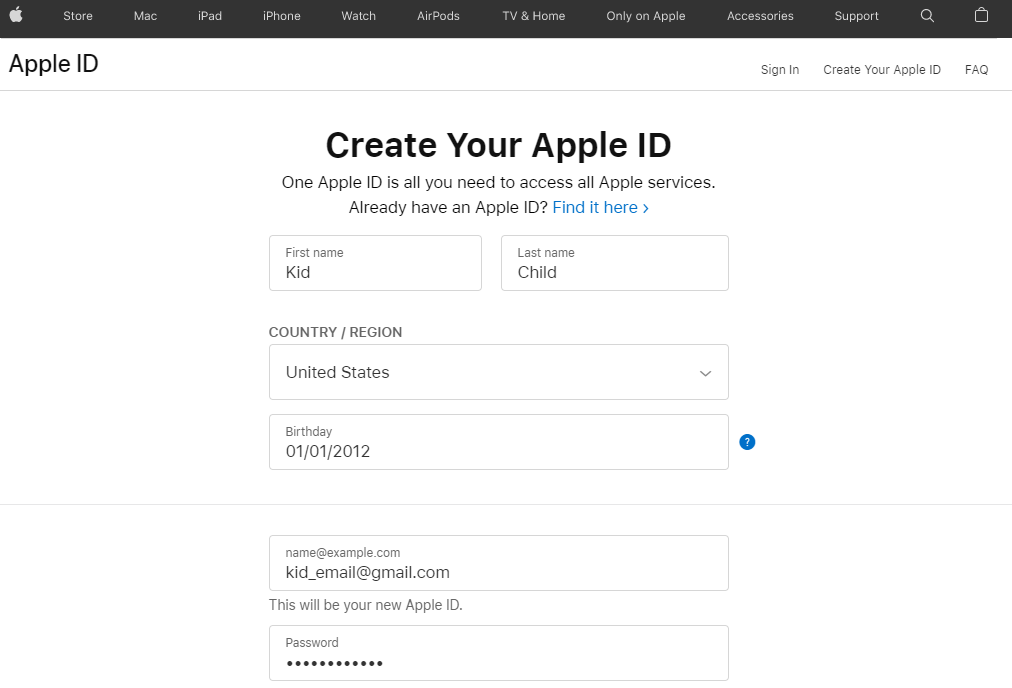Open the search magnifier icon
The width and height of the screenshot is (1012, 688).
coord(927,15)
